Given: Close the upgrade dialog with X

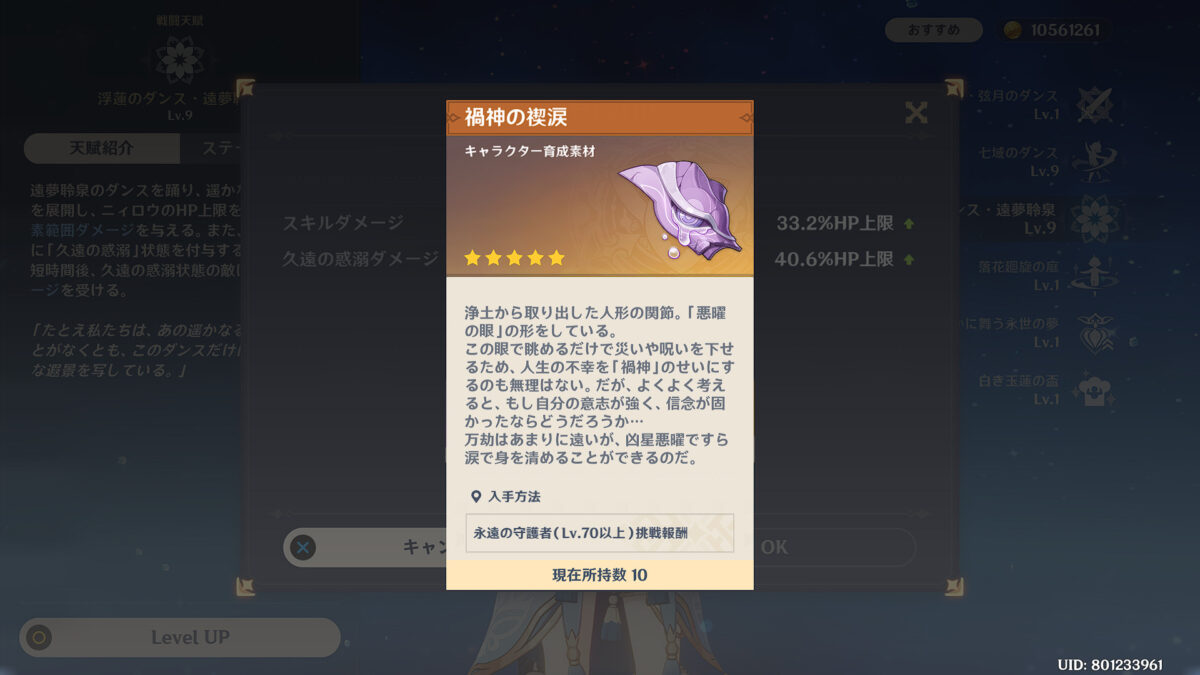Looking at the screenshot, I should [916, 113].
